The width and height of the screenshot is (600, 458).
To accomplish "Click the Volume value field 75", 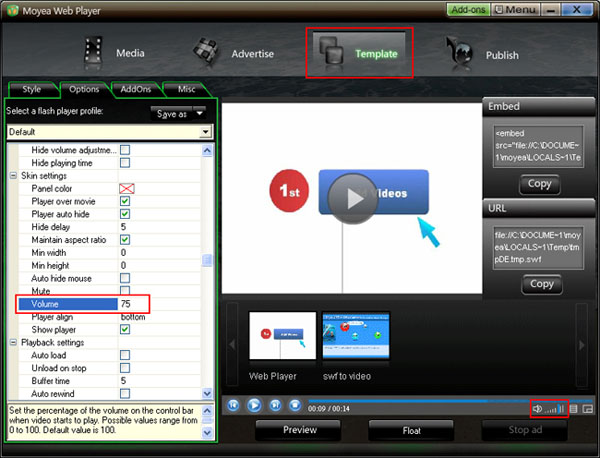I will click(x=159, y=304).
